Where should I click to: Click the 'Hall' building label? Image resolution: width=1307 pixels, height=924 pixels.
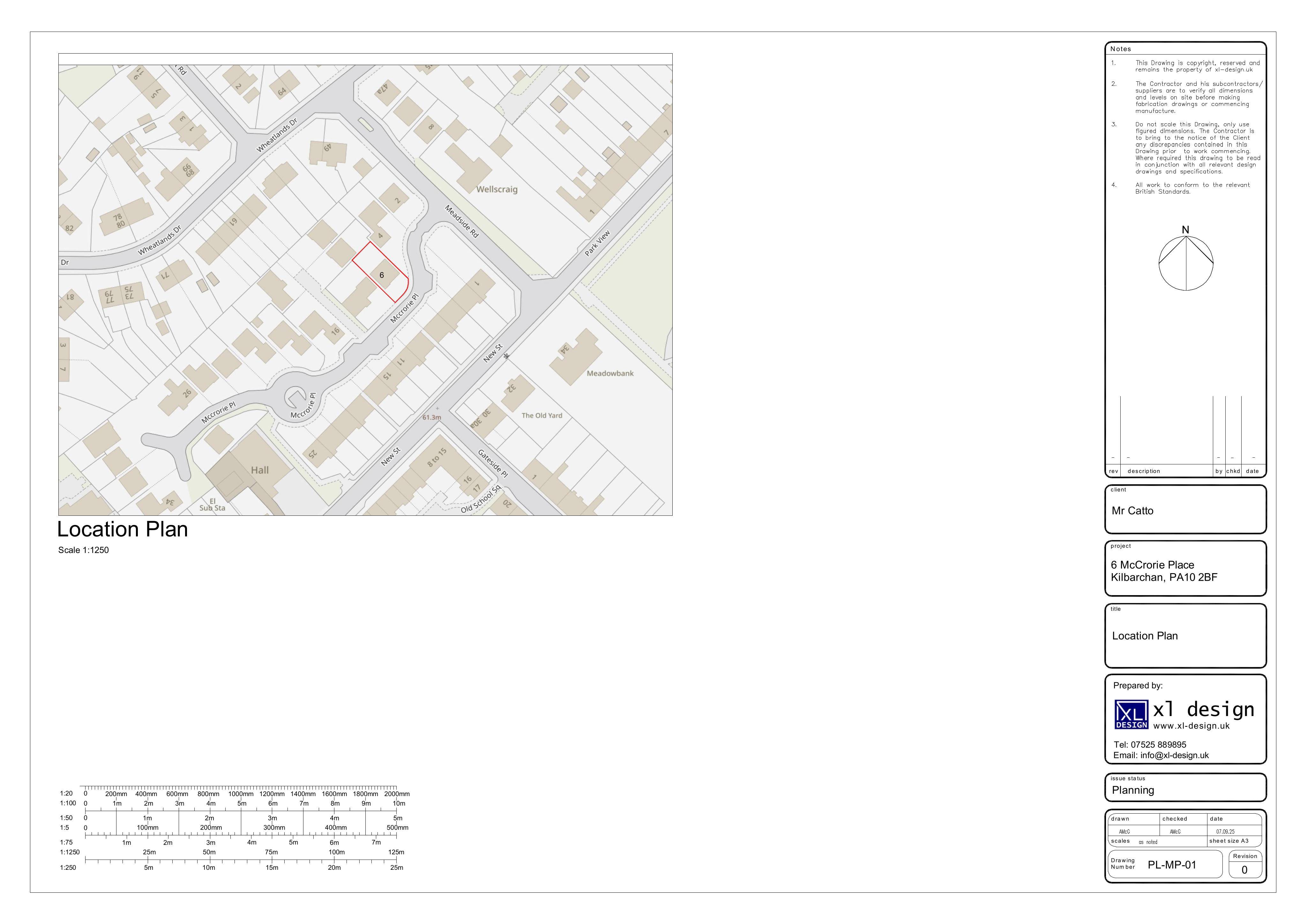pyautogui.click(x=259, y=470)
